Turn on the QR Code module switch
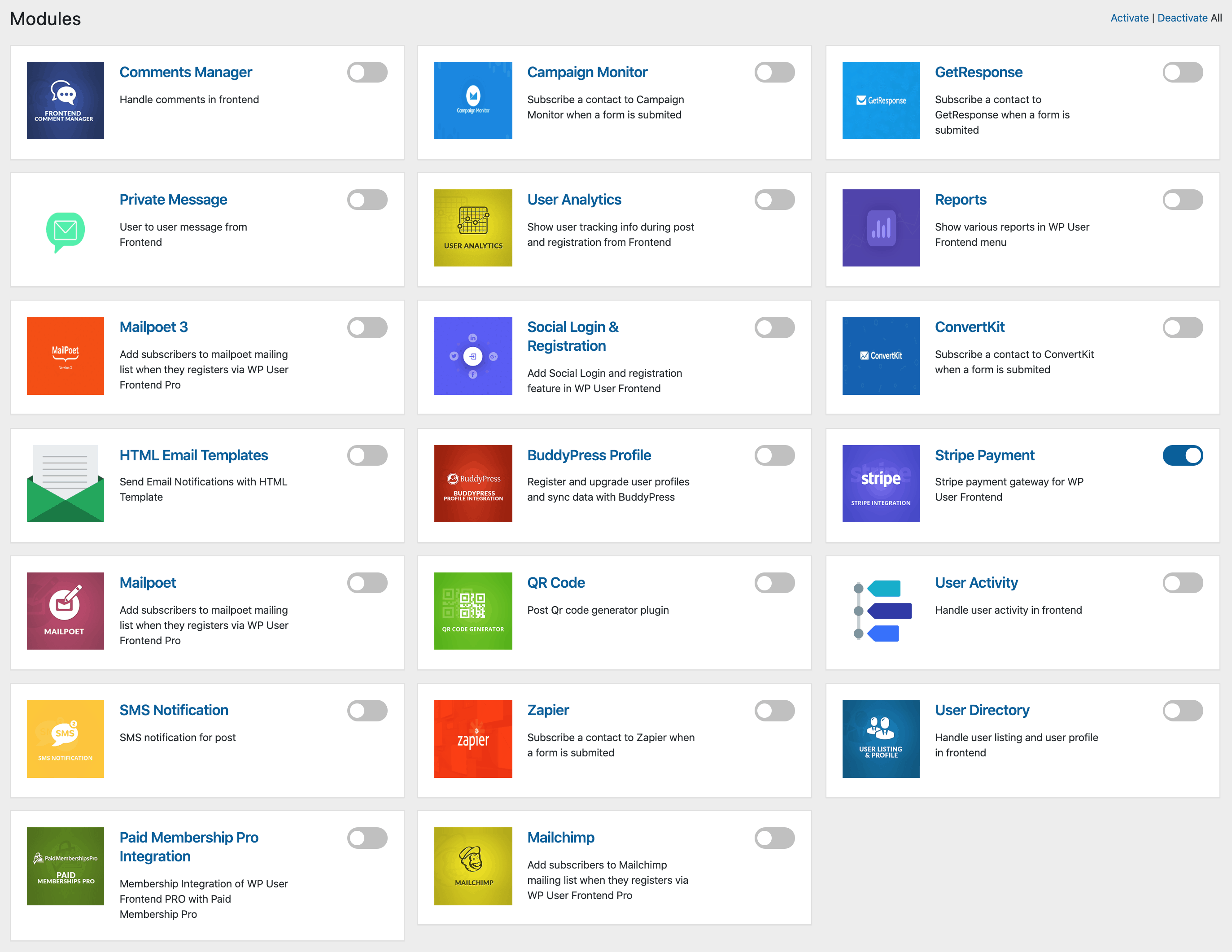 pos(775,583)
